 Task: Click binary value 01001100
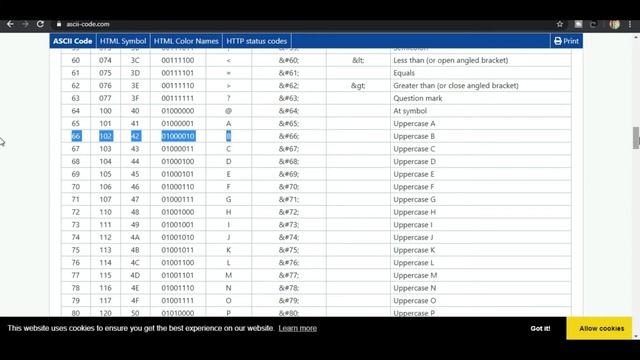tap(178, 262)
